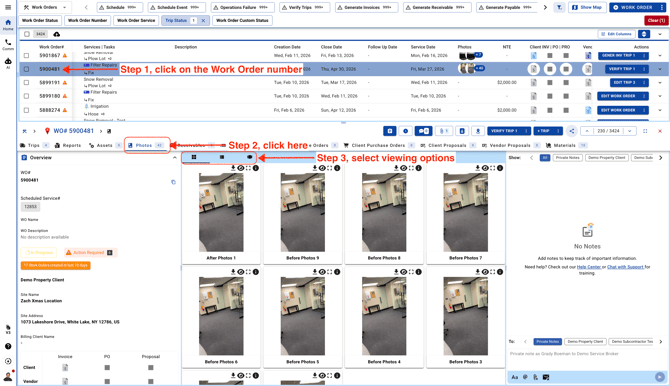Viewport: 670px width, 386px height.
Task: Open the VERIFY TRIP 1 options menu in the toolbar
Action: [526, 131]
